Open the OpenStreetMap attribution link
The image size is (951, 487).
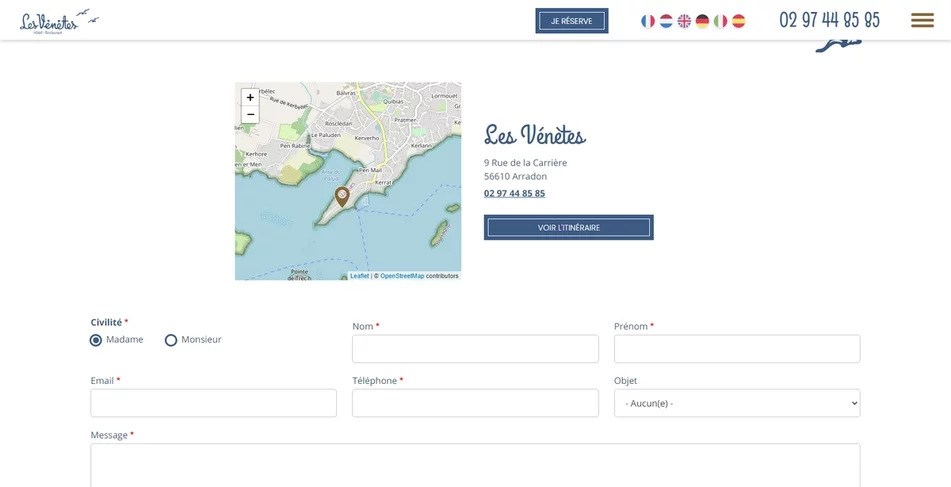(x=402, y=276)
